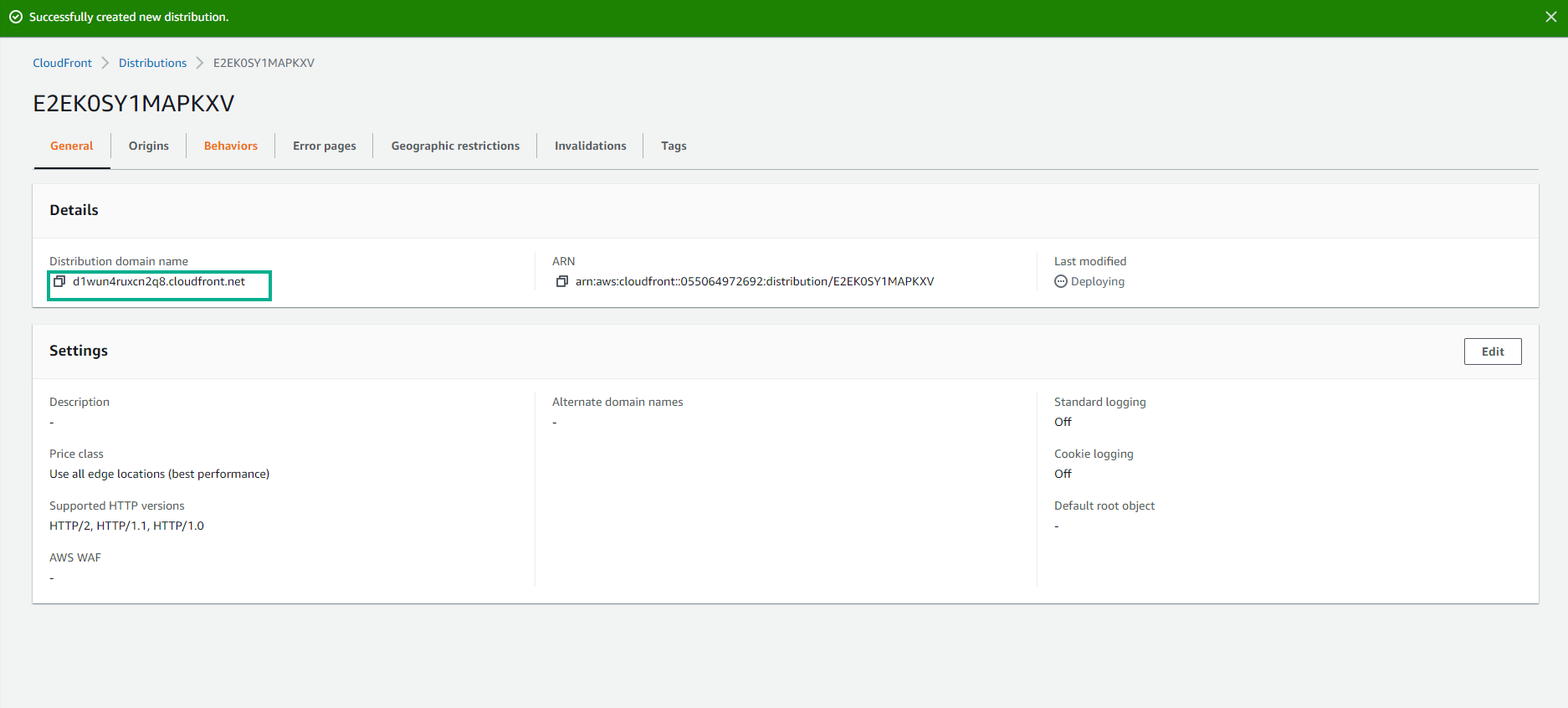Go to the Invalidations tab

tap(591, 146)
